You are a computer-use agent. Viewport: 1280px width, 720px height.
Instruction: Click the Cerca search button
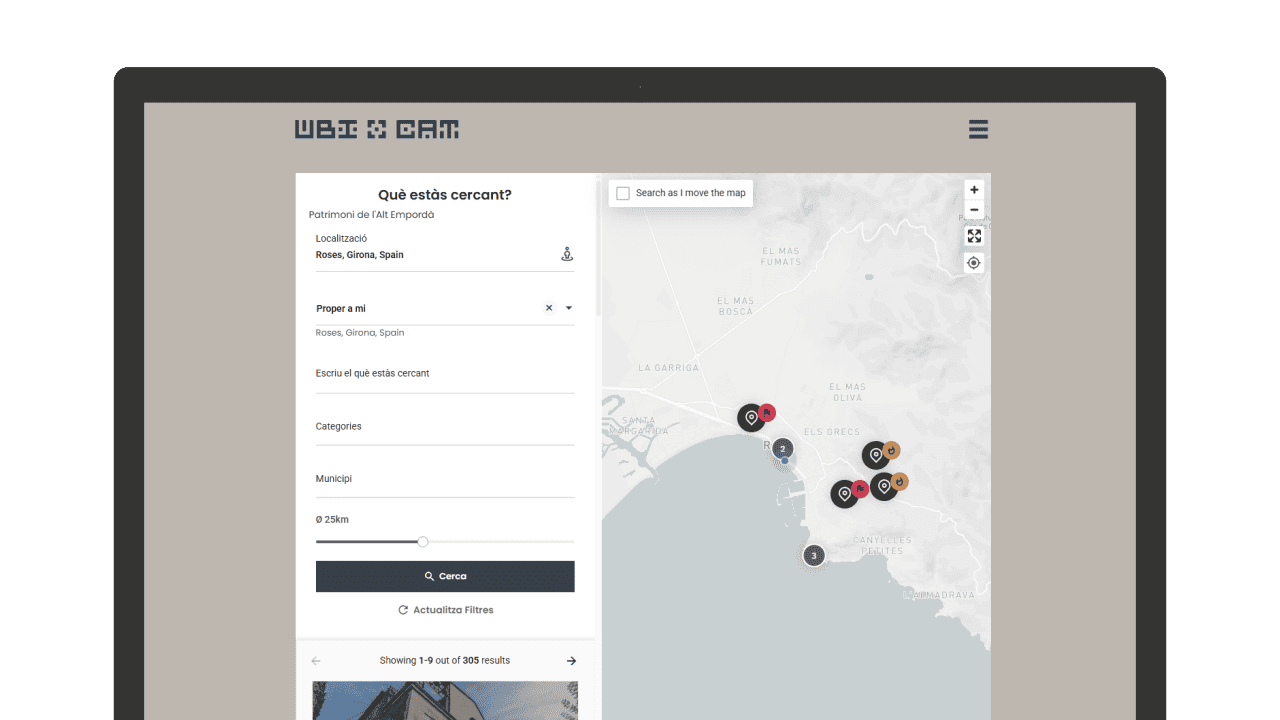point(445,576)
